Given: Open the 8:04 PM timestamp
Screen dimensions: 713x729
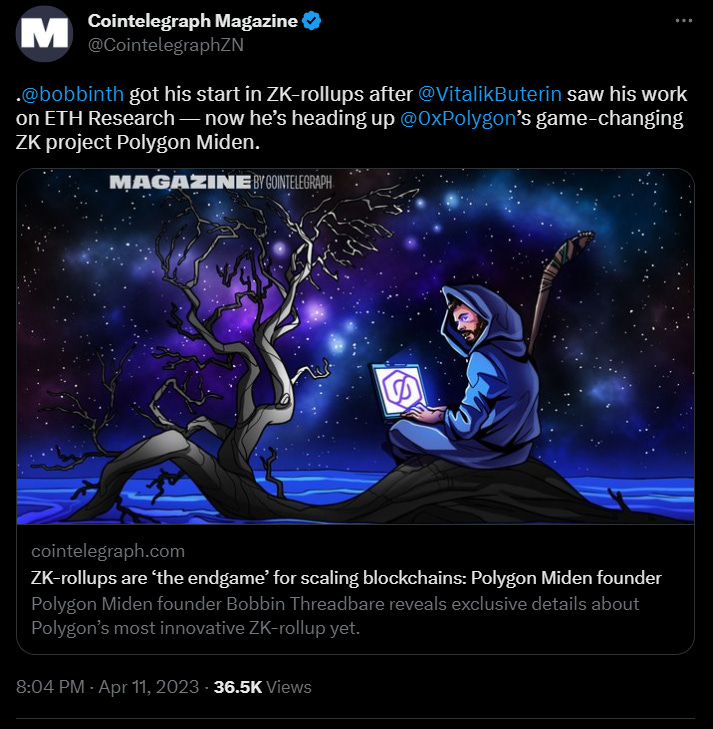Looking at the screenshot, I should [50, 687].
